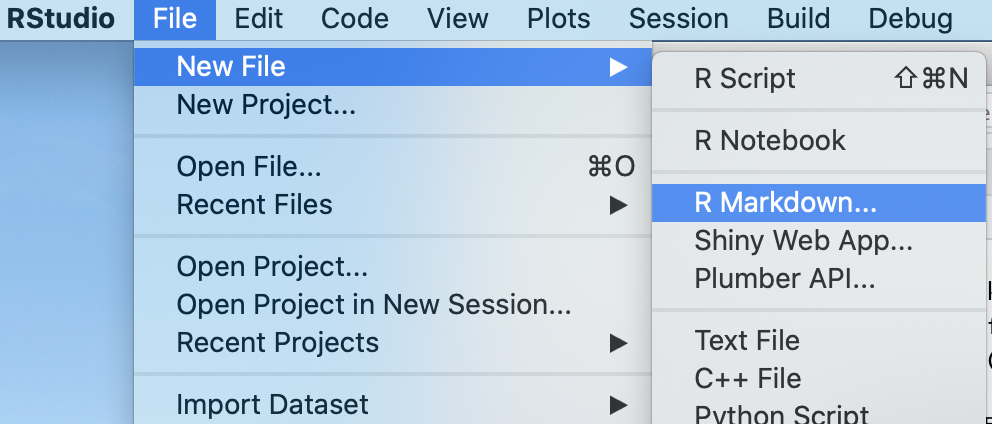This screenshot has width=992, height=424.
Task: Choose New Project from File menu
Action: 266,104
